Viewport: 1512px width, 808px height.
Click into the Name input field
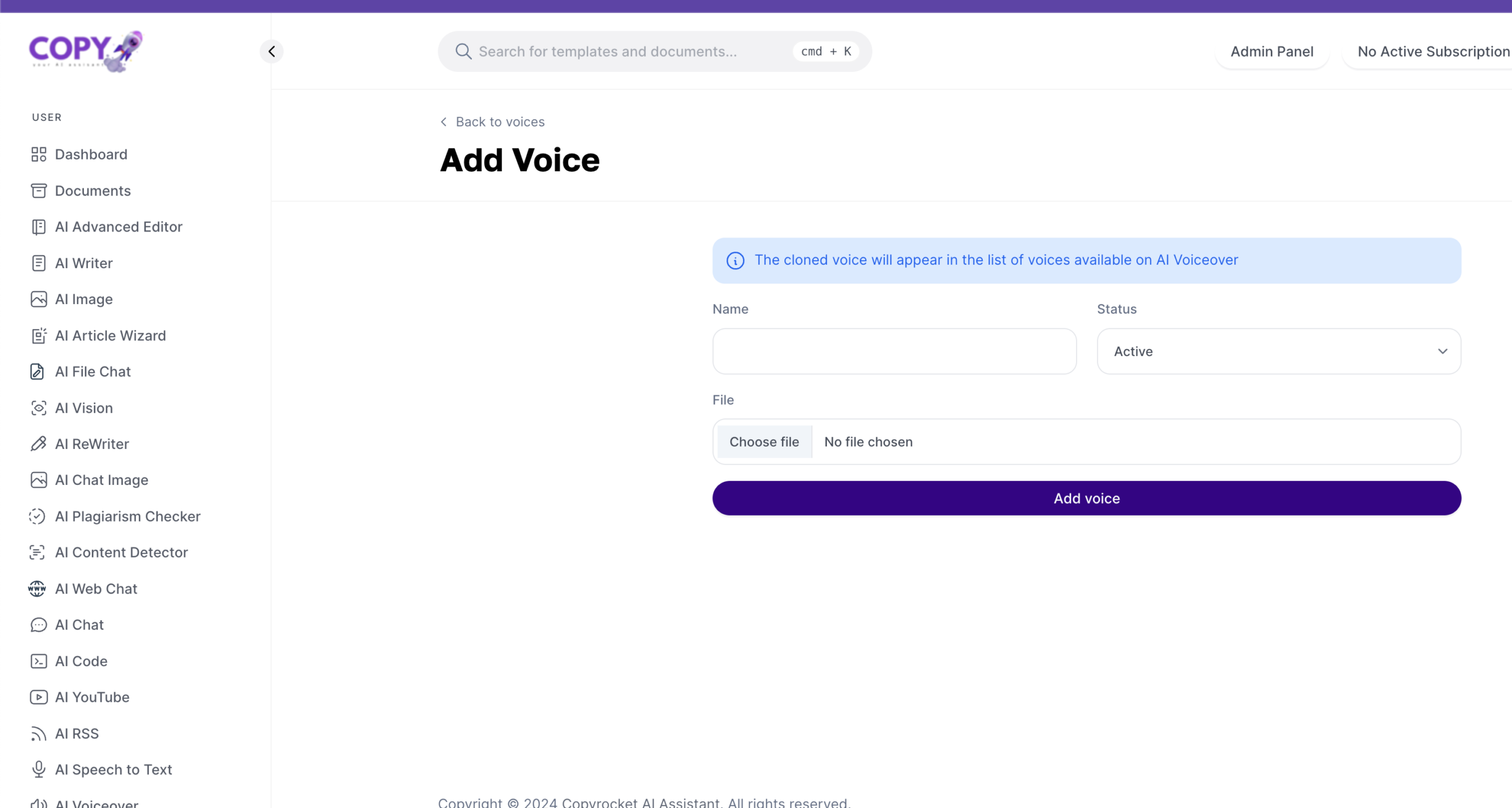894,351
